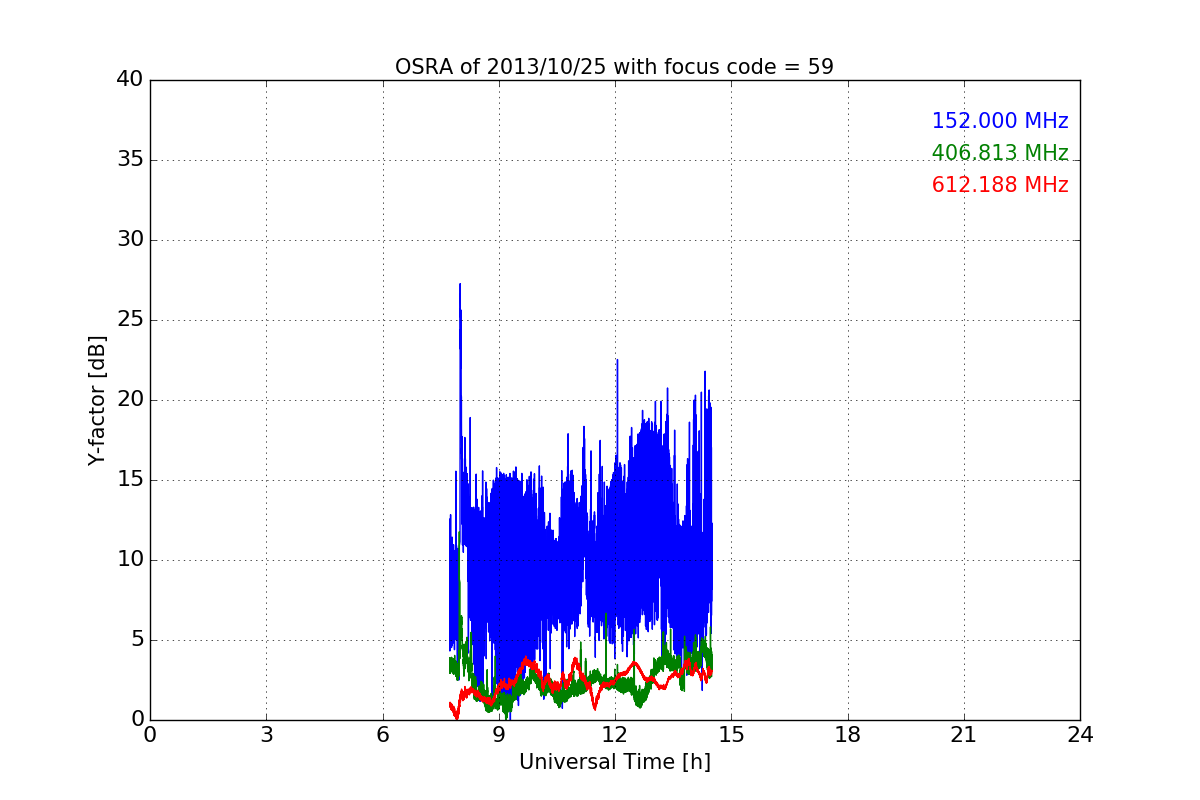Click the x-axis tick label 12
The image size is (1200, 800).
[x=615, y=735]
